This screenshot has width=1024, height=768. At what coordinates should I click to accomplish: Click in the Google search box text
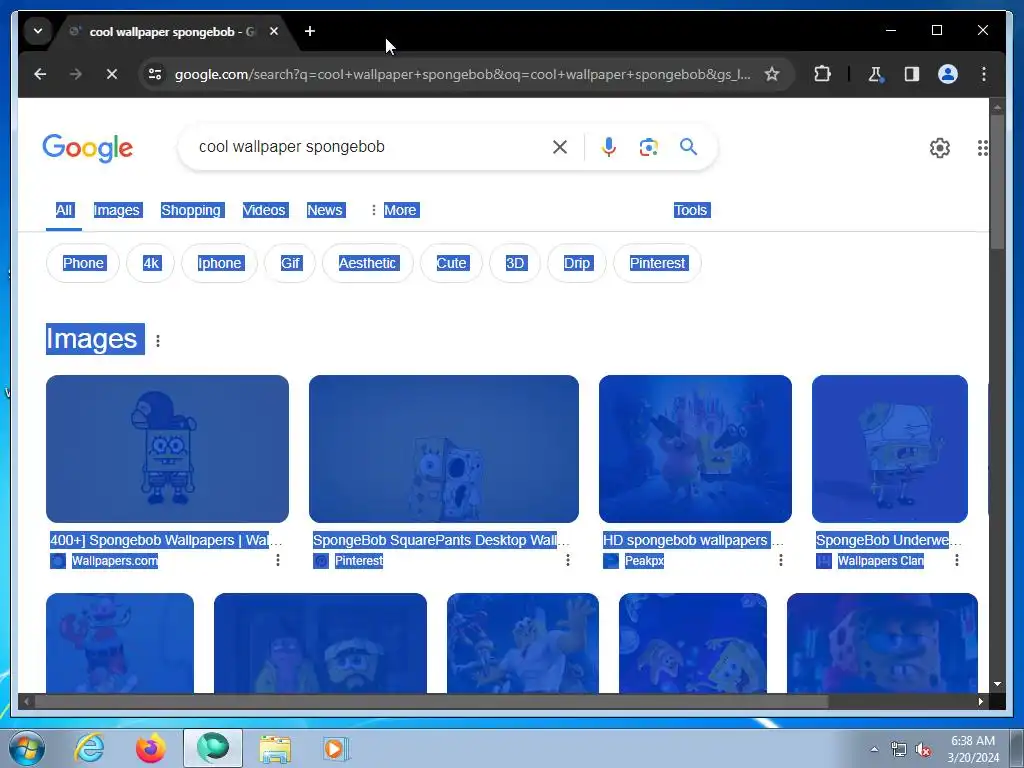(292, 147)
